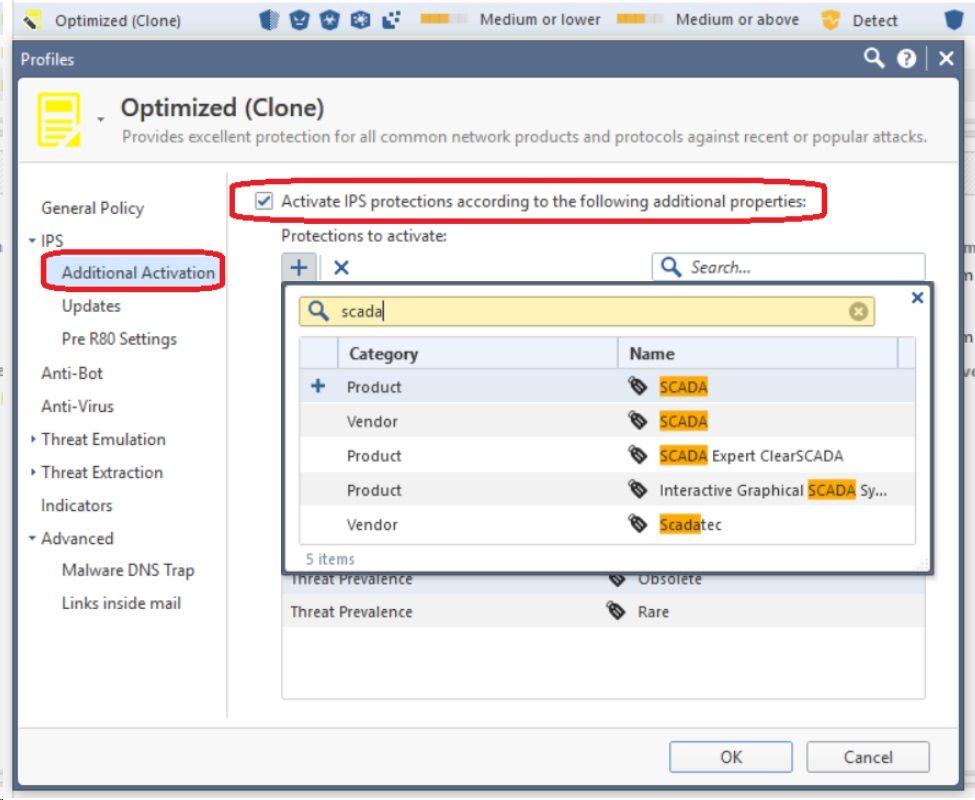Click the X remove protection icon
The height and width of the screenshot is (800, 975).
[x=341, y=267]
